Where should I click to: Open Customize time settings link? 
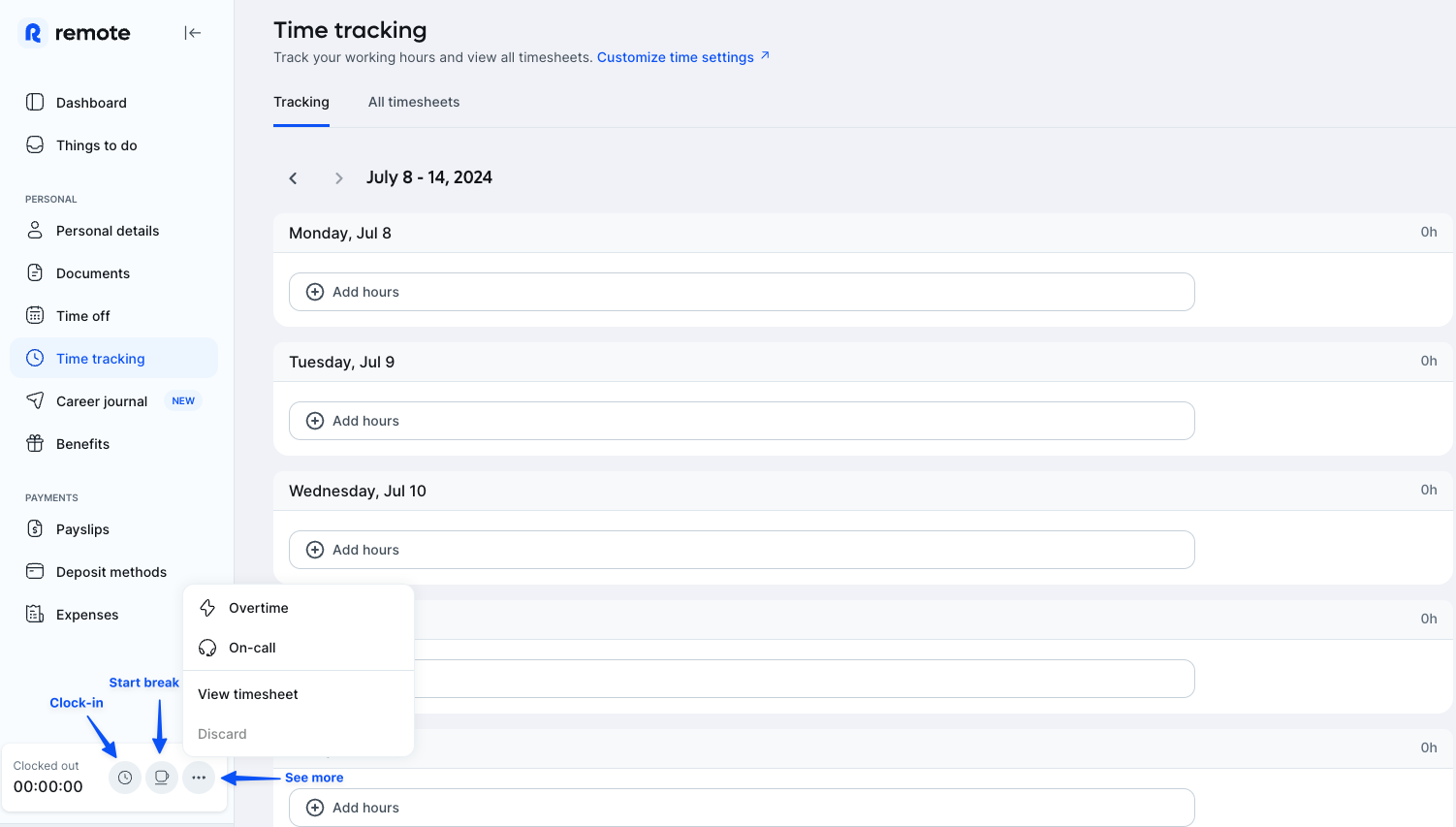click(x=676, y=57)
